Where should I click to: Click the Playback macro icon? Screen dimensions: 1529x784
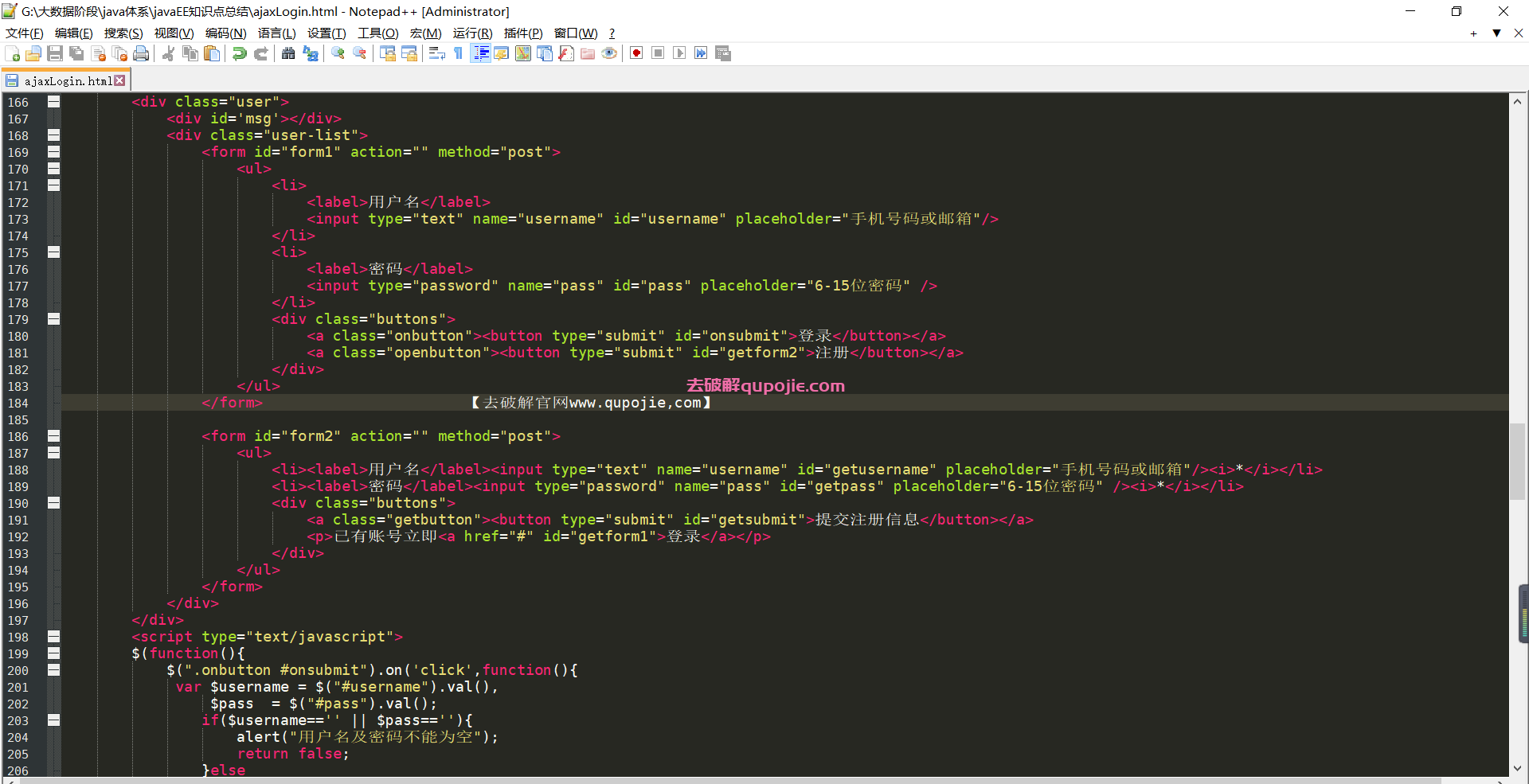coord(679,53)
